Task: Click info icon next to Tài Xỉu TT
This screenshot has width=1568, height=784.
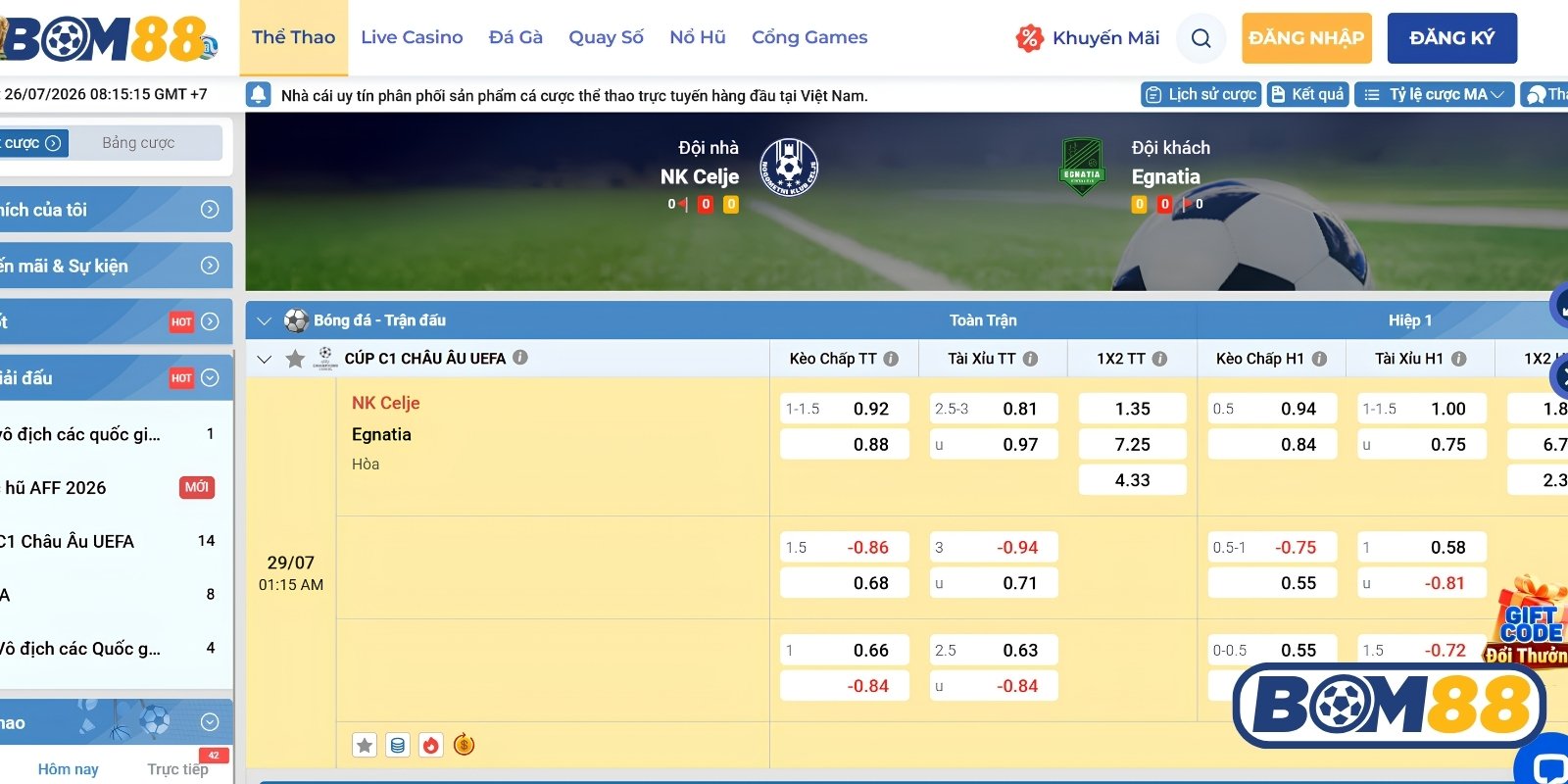Action: click(1030, 359)
